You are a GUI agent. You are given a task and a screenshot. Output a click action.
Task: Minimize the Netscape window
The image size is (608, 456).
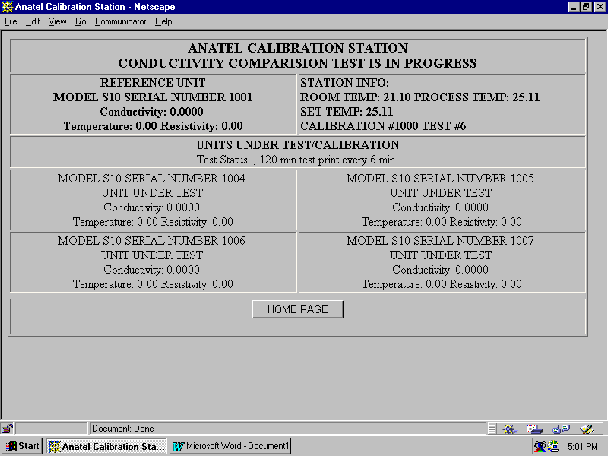(573, 7)
